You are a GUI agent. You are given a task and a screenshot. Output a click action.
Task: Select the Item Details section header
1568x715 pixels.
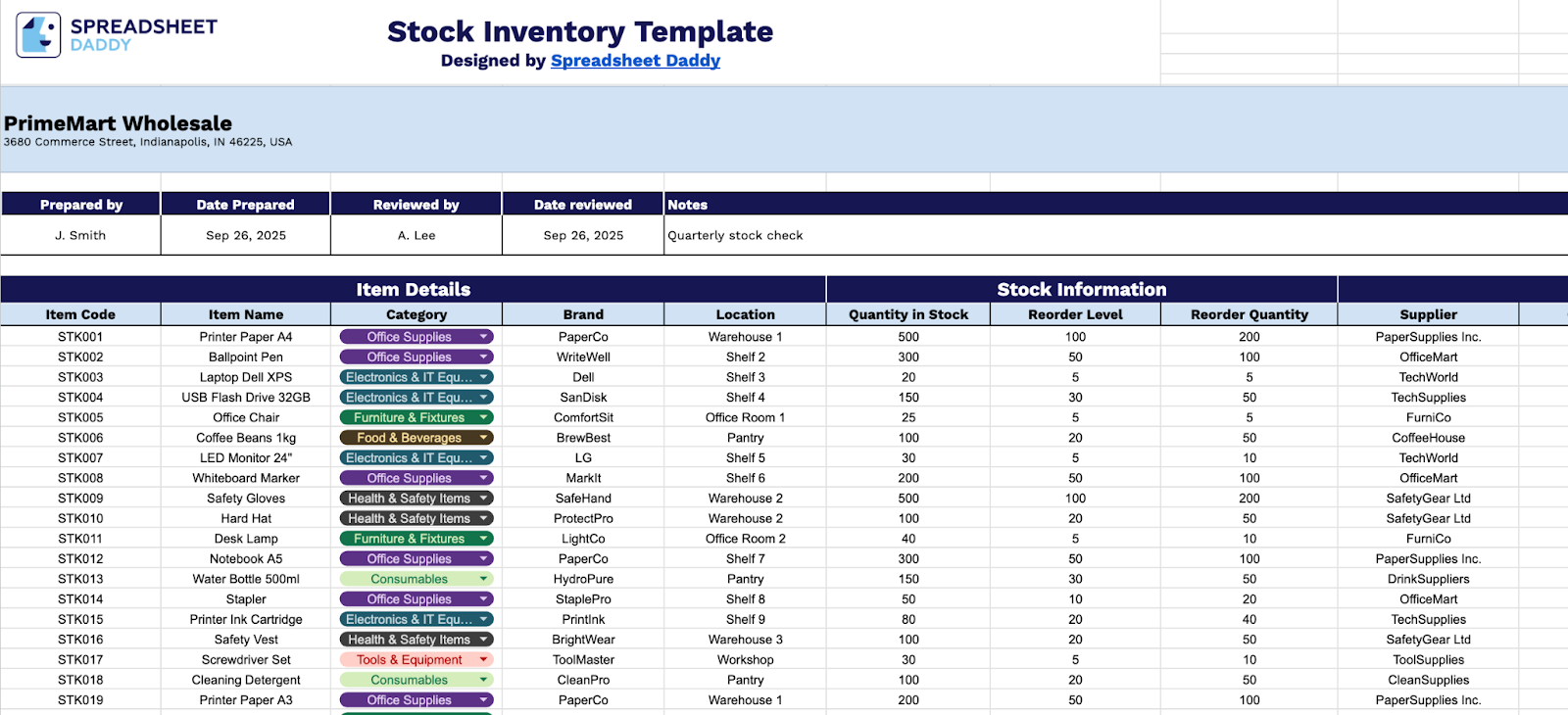pyautogui.click(x=412, y=289)
